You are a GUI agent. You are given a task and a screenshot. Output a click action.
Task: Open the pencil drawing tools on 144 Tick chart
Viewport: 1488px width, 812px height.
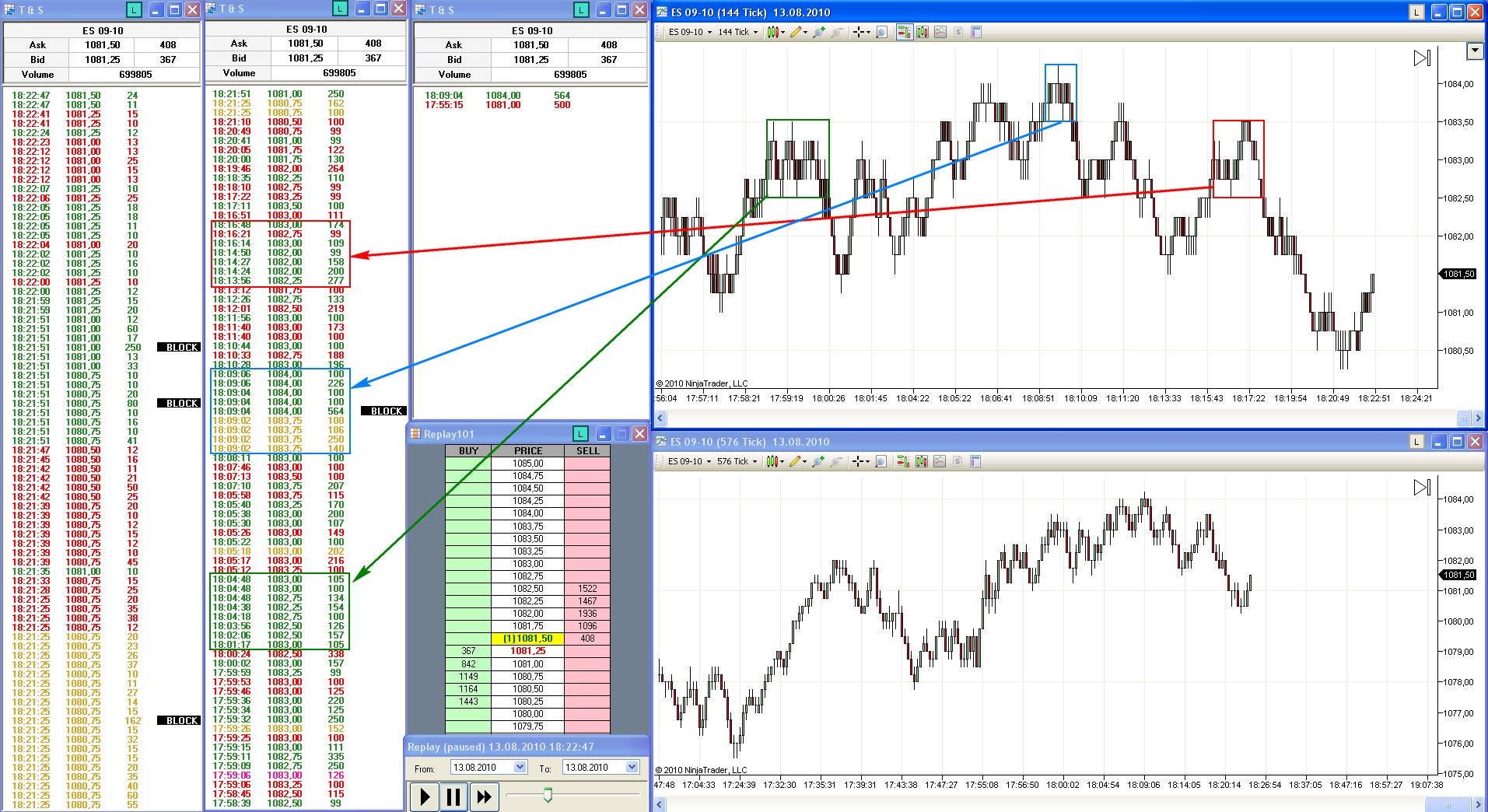pyautogui.click(x=795, y=32)
